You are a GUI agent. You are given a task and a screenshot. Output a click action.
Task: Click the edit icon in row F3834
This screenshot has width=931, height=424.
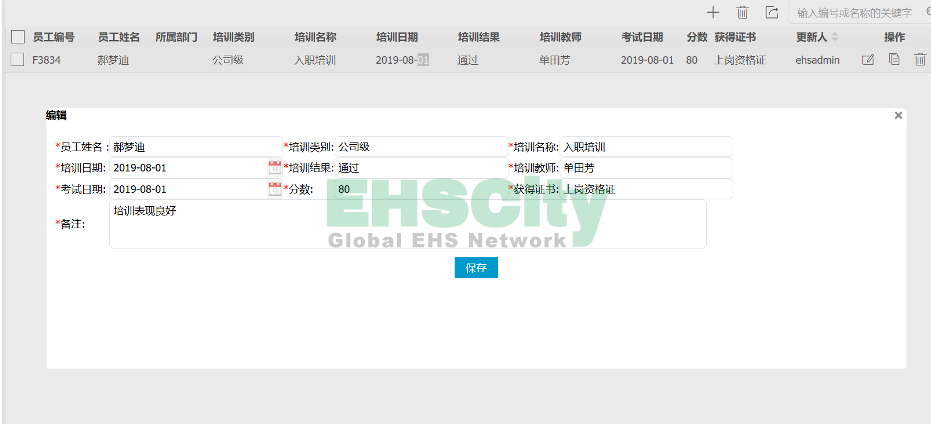click(x=867, y=59)
